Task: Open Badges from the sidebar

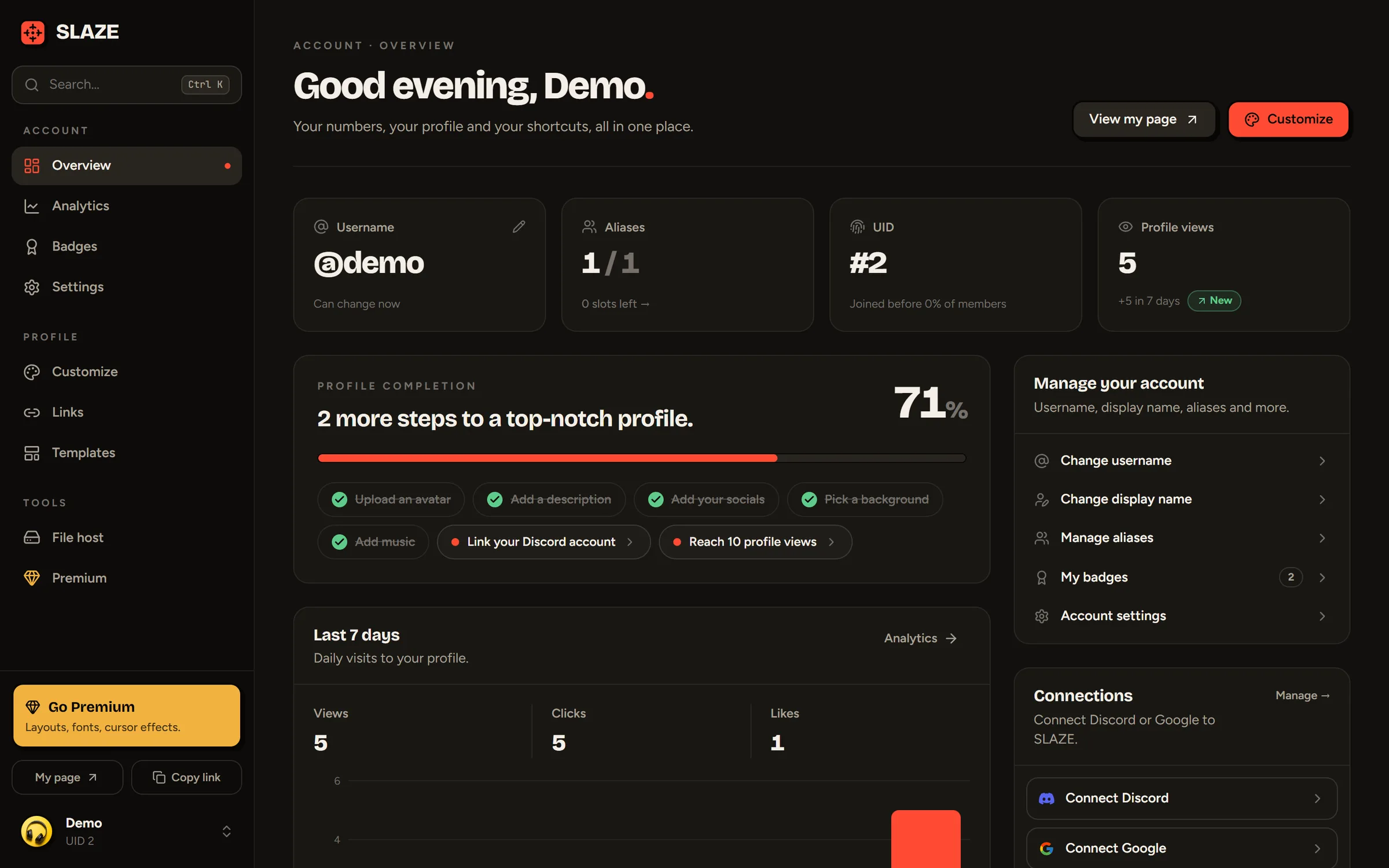Action: coord(127,247)
